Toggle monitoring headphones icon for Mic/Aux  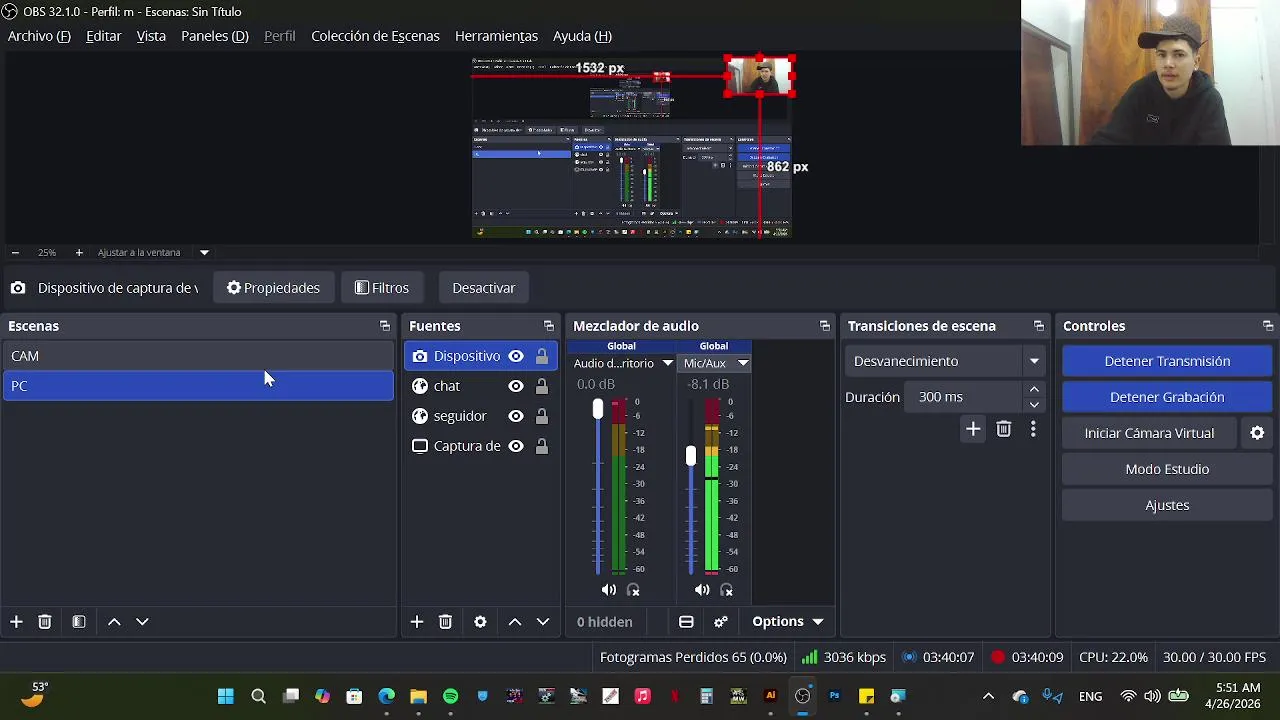pos(726,590)
